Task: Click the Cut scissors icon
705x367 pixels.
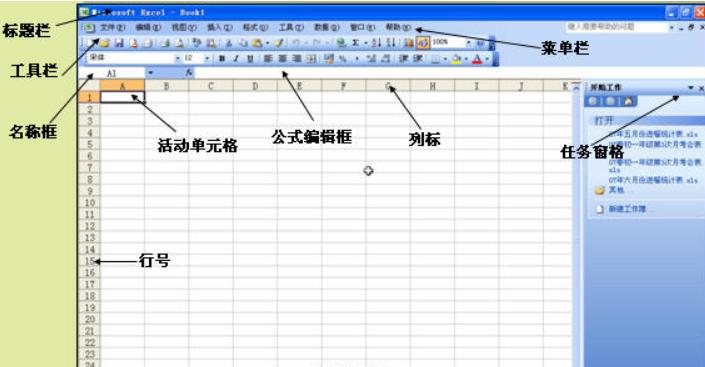Action: point(228,43)
